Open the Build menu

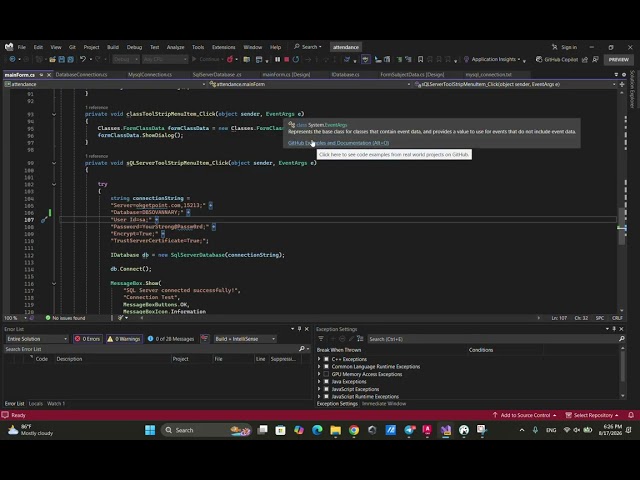click(x=113, y=47)
